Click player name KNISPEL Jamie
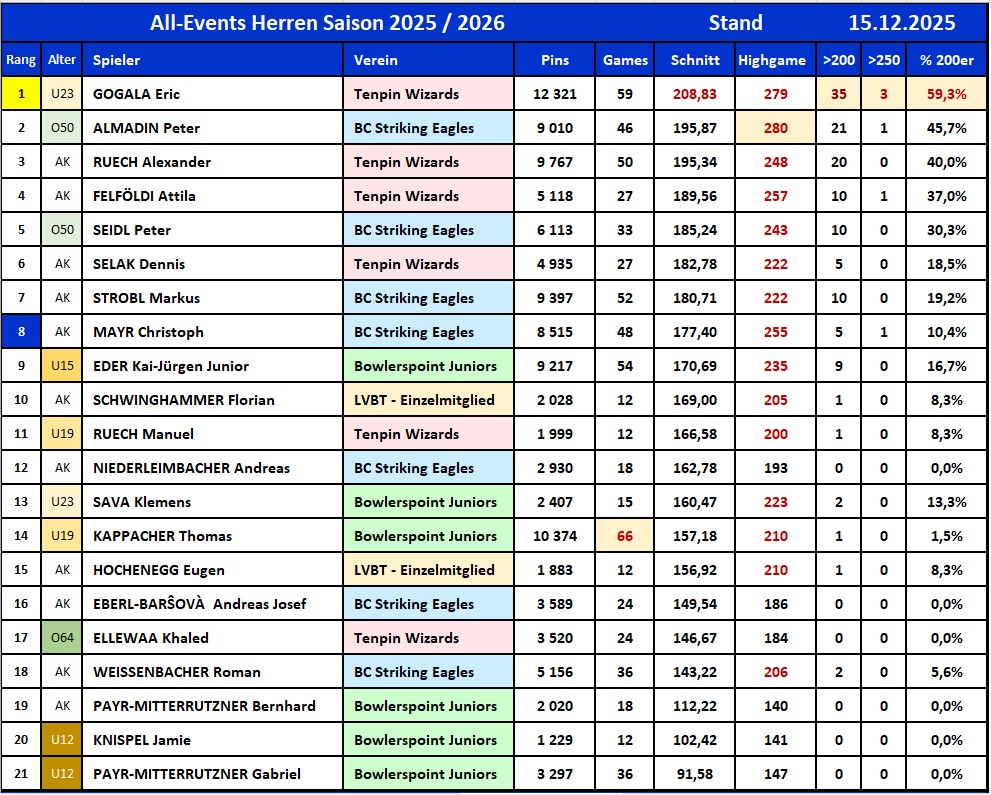Viewport: 991px width, 795px height. pyautogui.click(x=141, y=740)
